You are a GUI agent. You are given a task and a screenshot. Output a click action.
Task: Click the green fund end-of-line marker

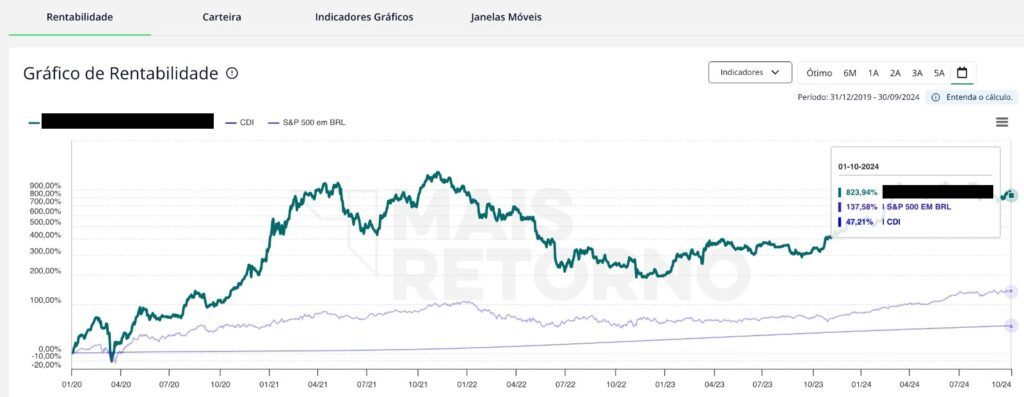(x=1011, y=195)
